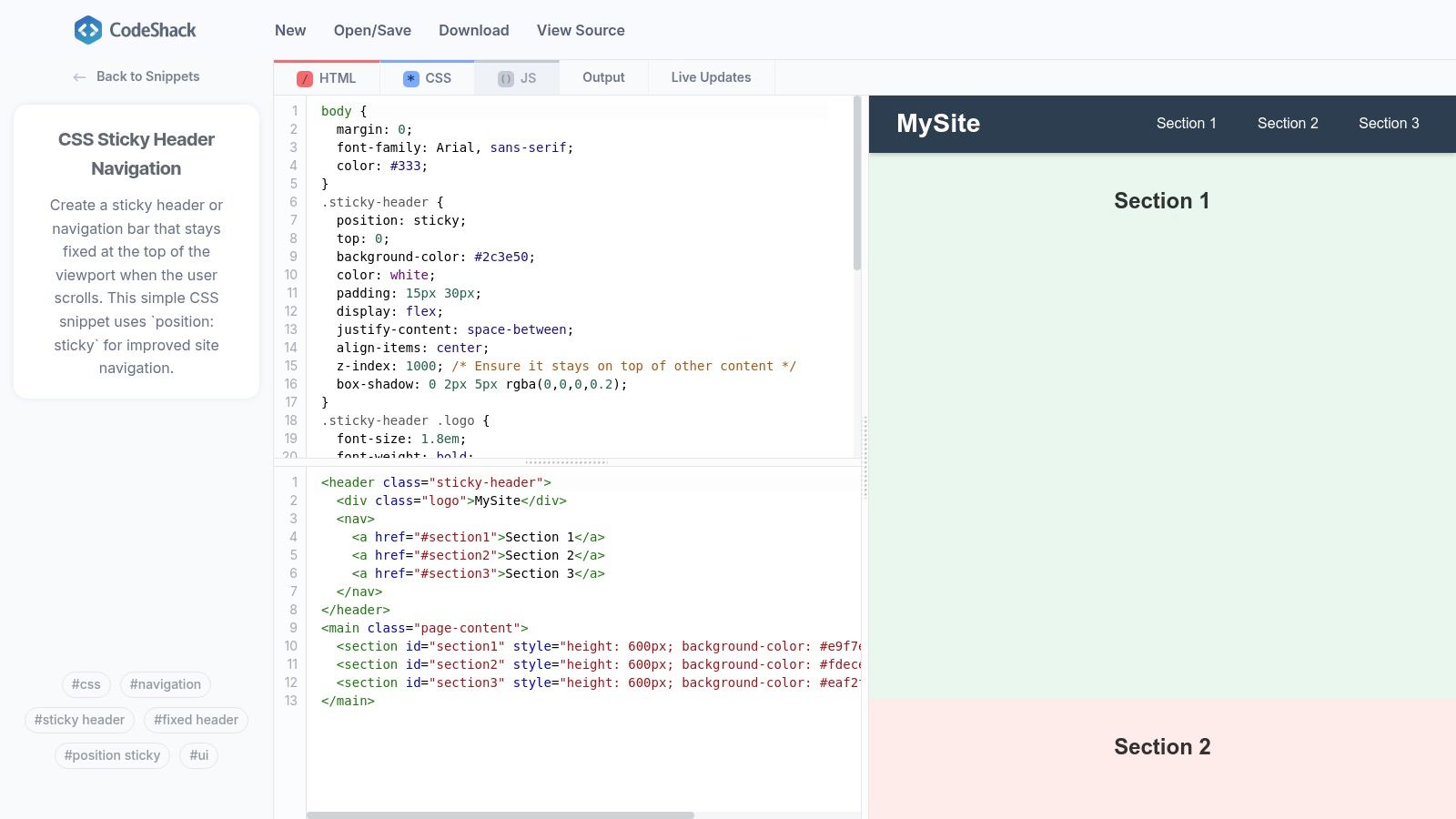The width and height of the screenshot is (1456, 819).
Task: Click the vertical splitter handle beside the preview
Action: pyautogui.click(x=865, y=457)
